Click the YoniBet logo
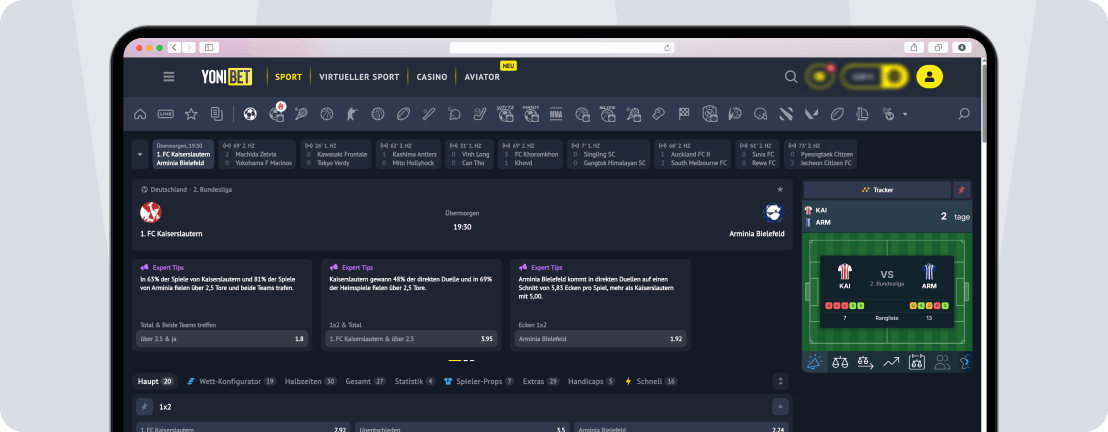Screen dimensions: 1108x432 pyautogui.click(x=226, y=76)
